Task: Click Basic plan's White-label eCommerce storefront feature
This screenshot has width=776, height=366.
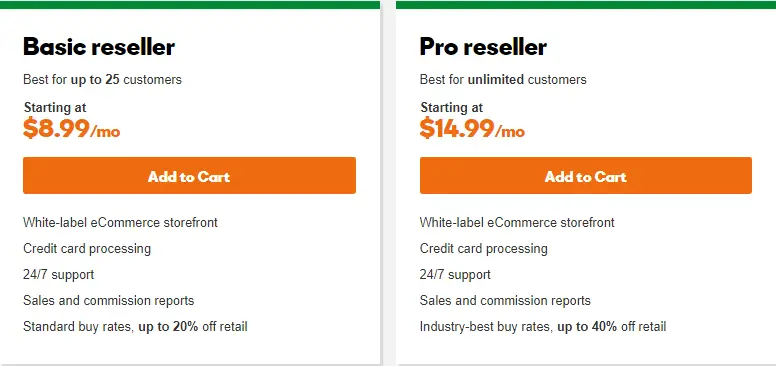Action: [120, 223]
